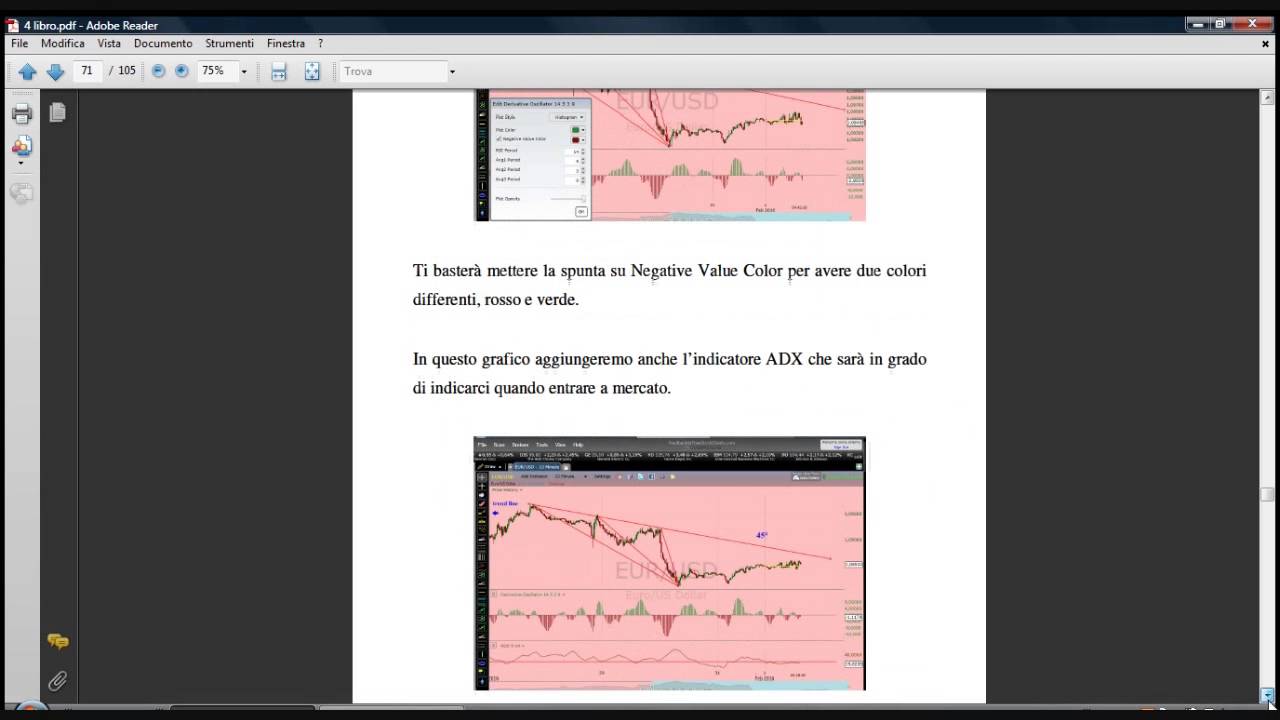The width and height of the screenshot is (1280, 720).
Task: Click the text 'Negative Value Color' in paragraph
Action: coord(706,271)
